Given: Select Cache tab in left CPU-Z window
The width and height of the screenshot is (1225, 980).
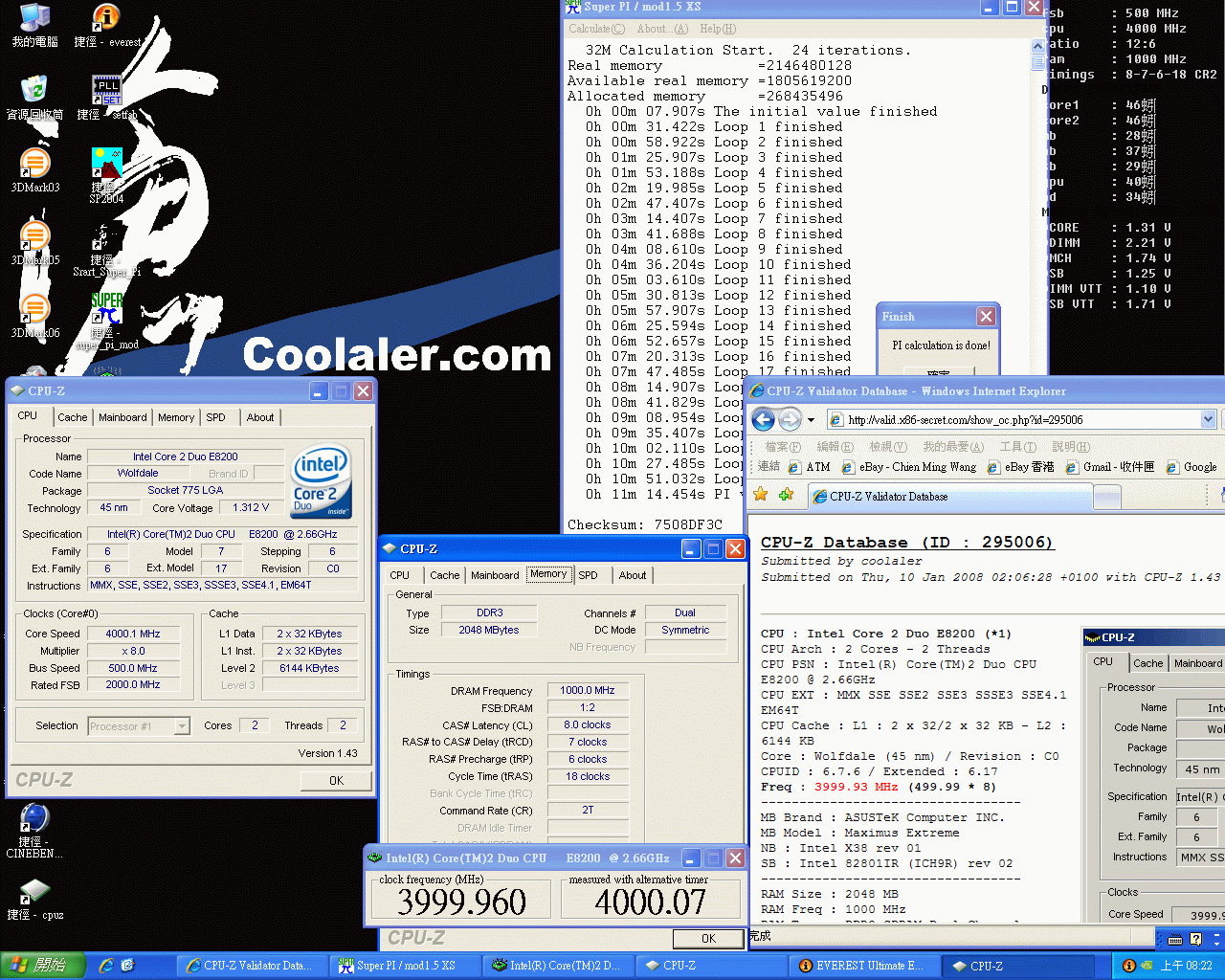Looking at the screenshot, I should [72, 417].
